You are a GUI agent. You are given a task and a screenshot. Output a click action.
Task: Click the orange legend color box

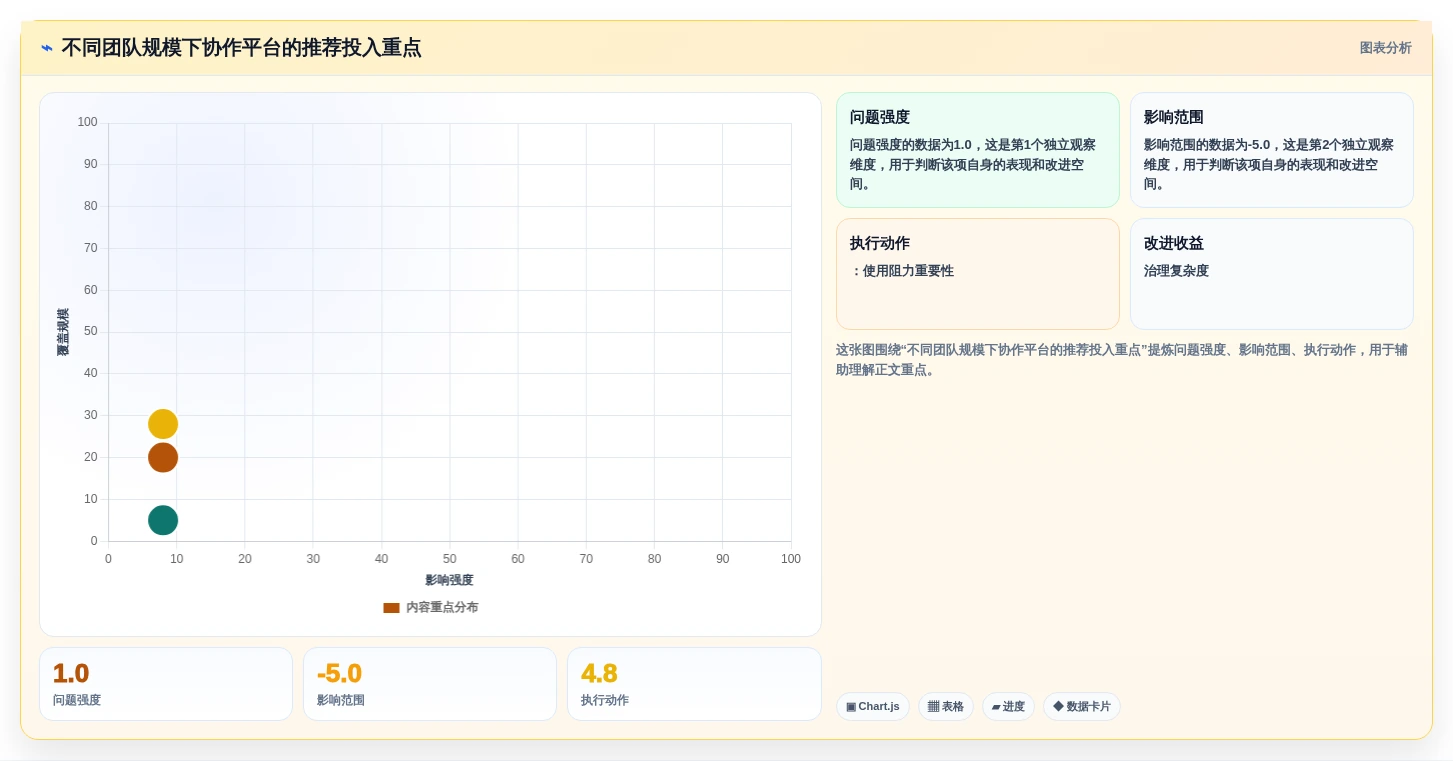click(391, 608)
